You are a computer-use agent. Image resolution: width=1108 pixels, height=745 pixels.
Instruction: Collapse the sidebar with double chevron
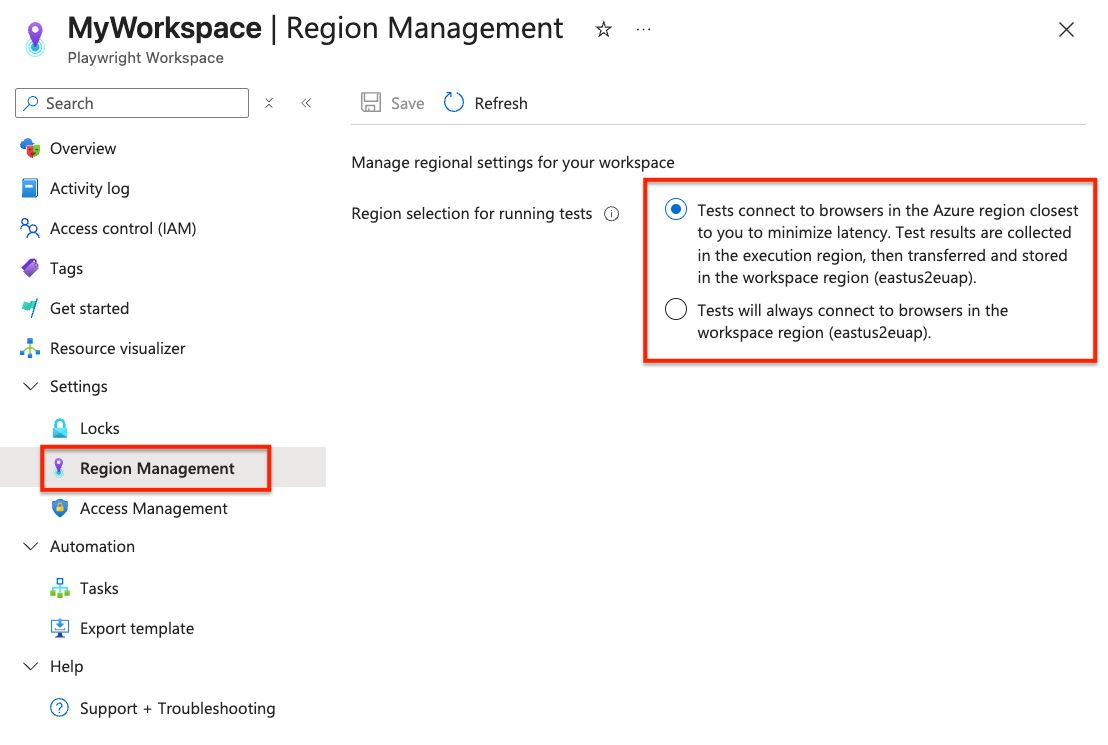tap(306, 103)
